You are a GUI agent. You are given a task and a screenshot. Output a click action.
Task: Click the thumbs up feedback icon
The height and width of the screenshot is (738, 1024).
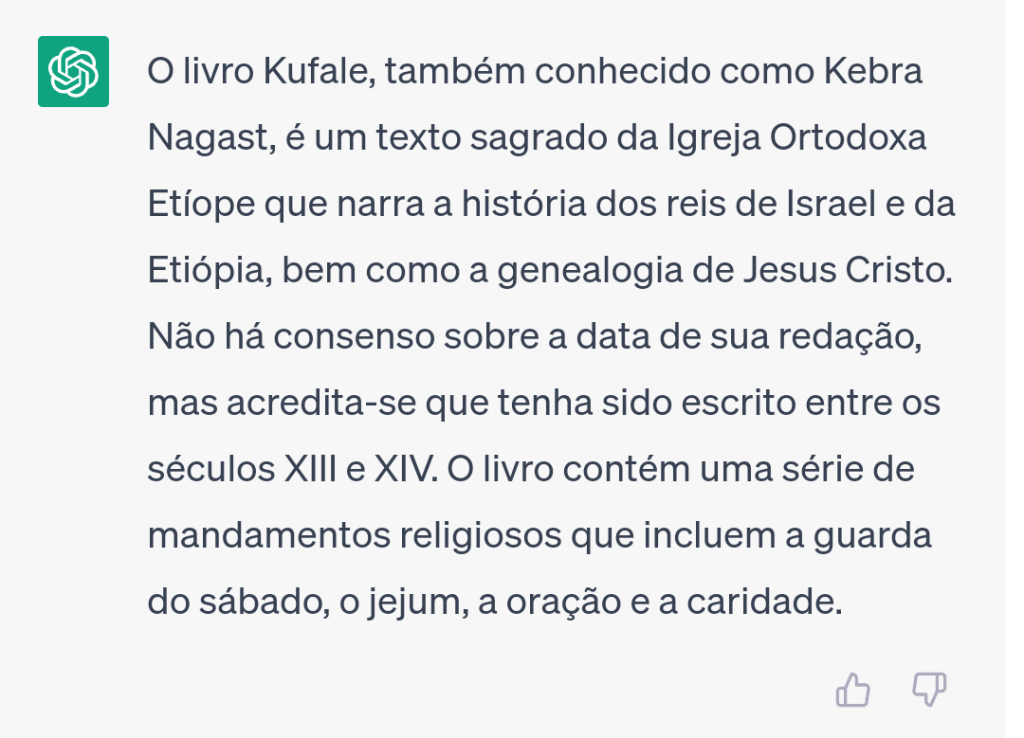point(853,690)
